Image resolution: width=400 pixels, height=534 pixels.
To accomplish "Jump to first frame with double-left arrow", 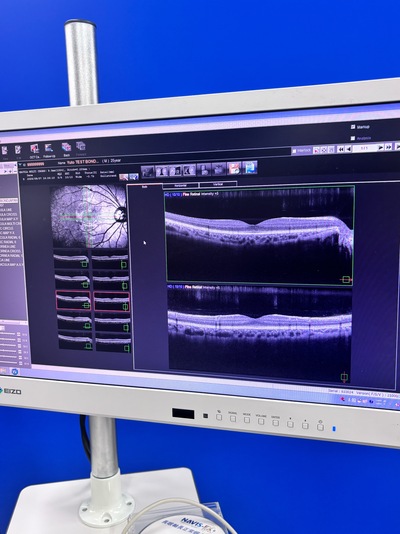I will coord(340,149).
